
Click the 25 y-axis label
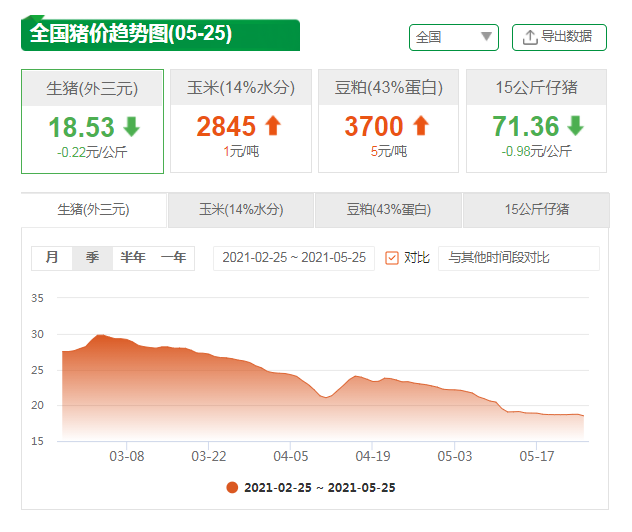[x=37, y=370]
